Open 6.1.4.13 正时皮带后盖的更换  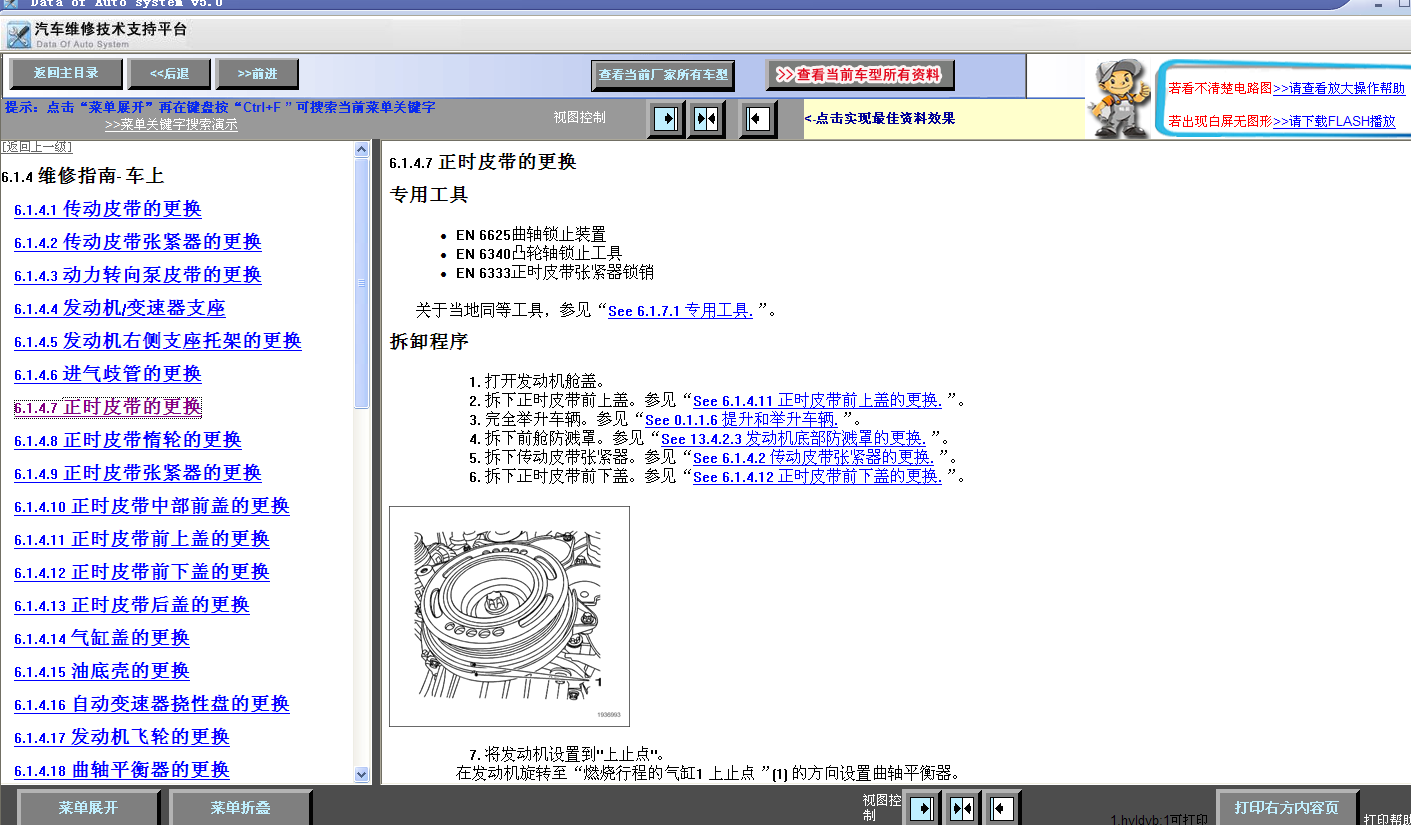point(132,605)
